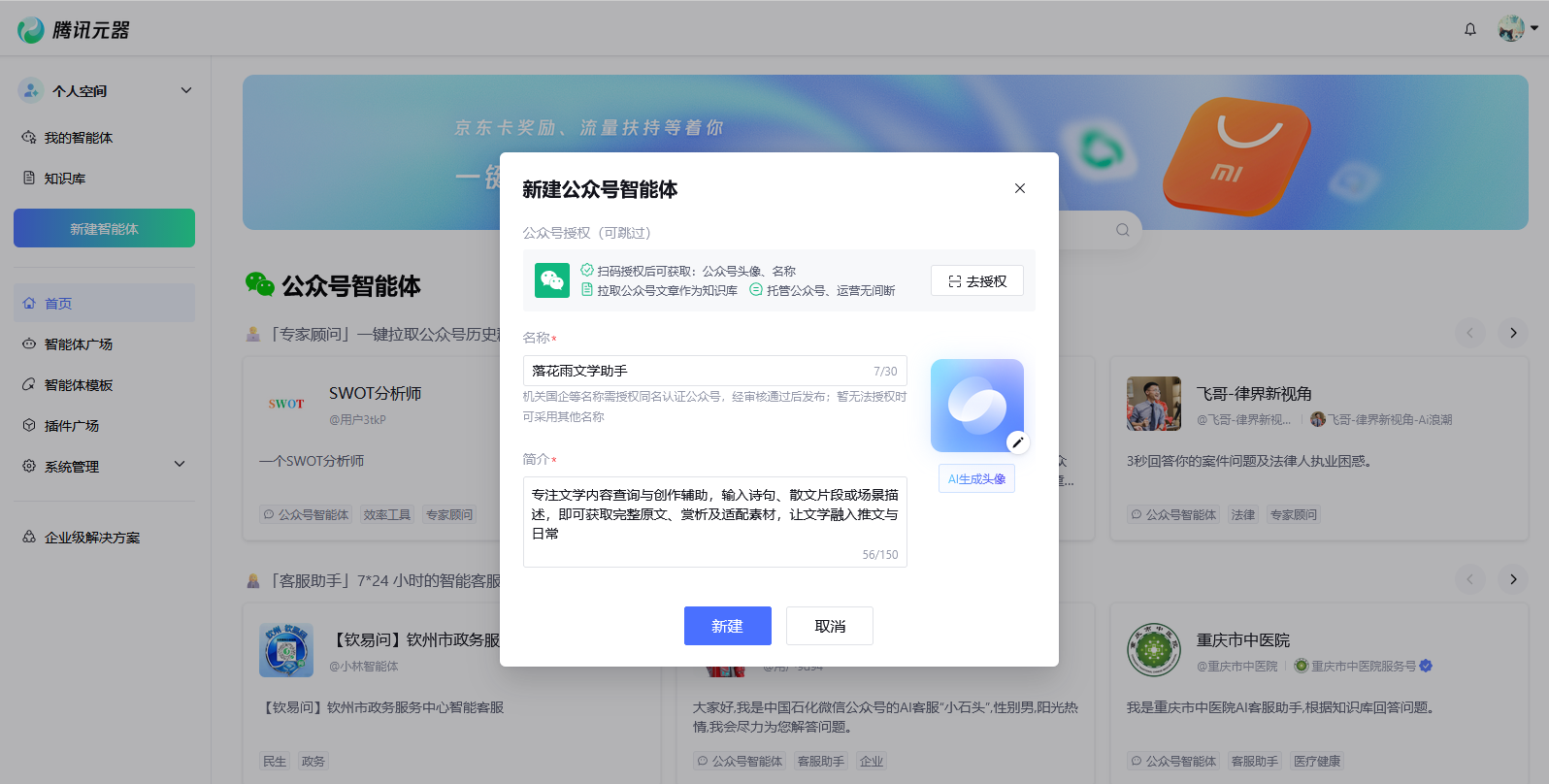Click 系统管理 gear icon

(29, 466)
